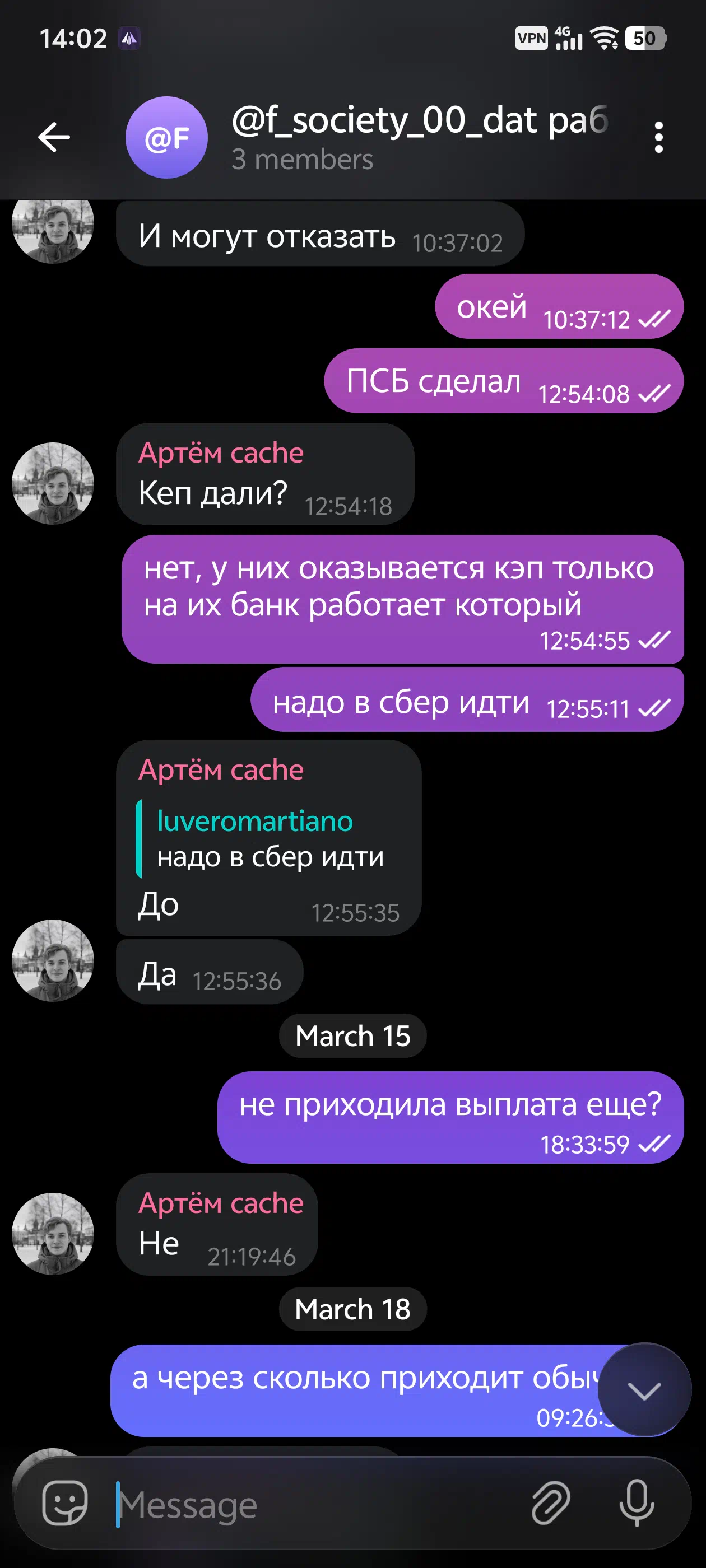Tap the back arrow in chat header
Viewport: 706px width, 1568px height.
click(x=54, y=137)
